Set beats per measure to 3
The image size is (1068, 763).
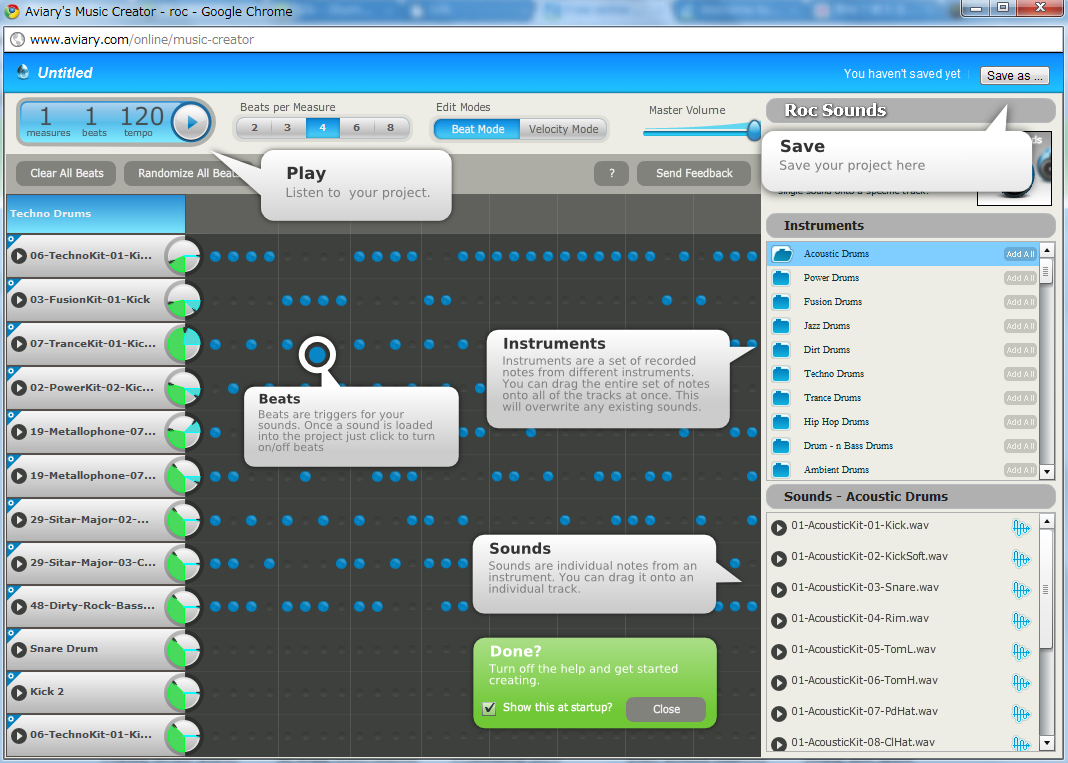287,127
